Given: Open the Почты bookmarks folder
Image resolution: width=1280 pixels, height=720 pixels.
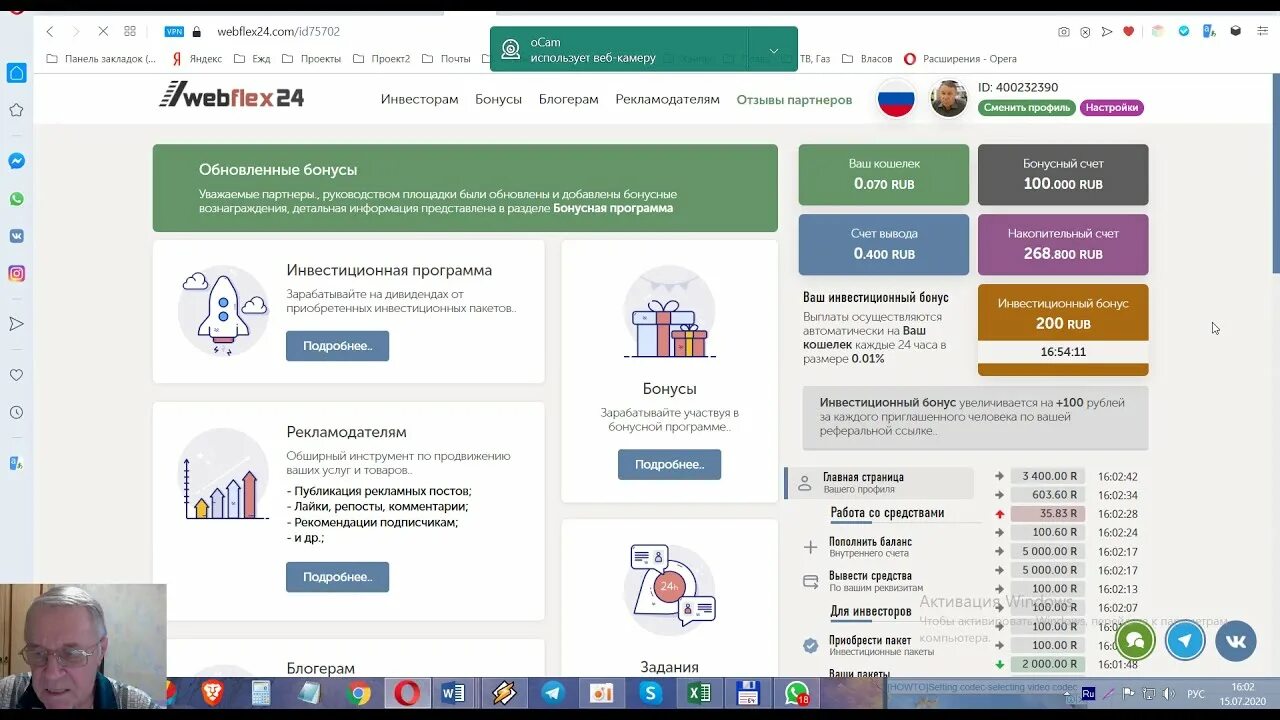Looking at the screenshot, I should pyautogui.click(x=446, y=59).
